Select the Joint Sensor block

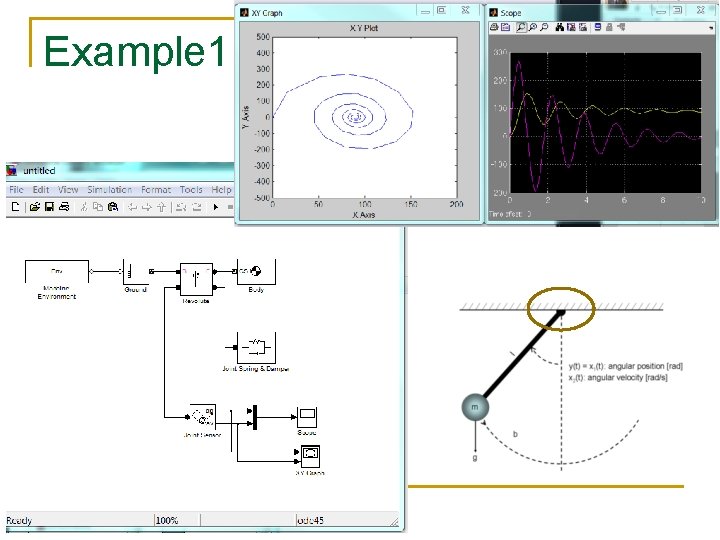tap(202, 417)
